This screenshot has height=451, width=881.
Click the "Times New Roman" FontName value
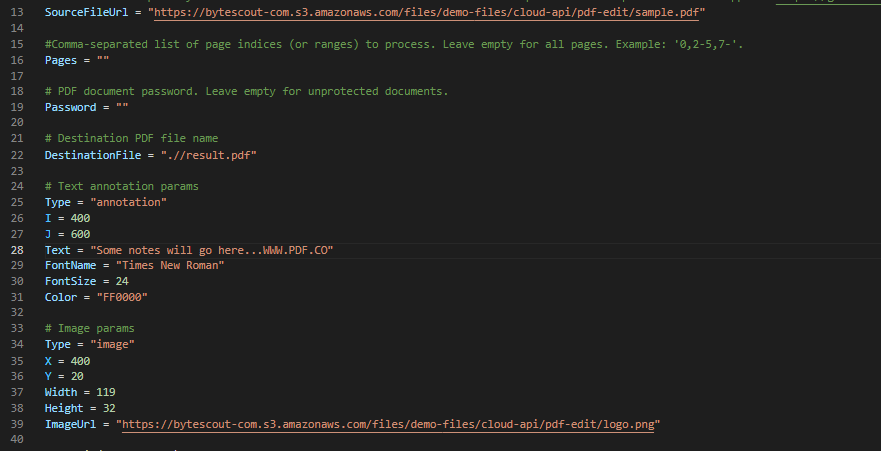[x=170, y=265]
